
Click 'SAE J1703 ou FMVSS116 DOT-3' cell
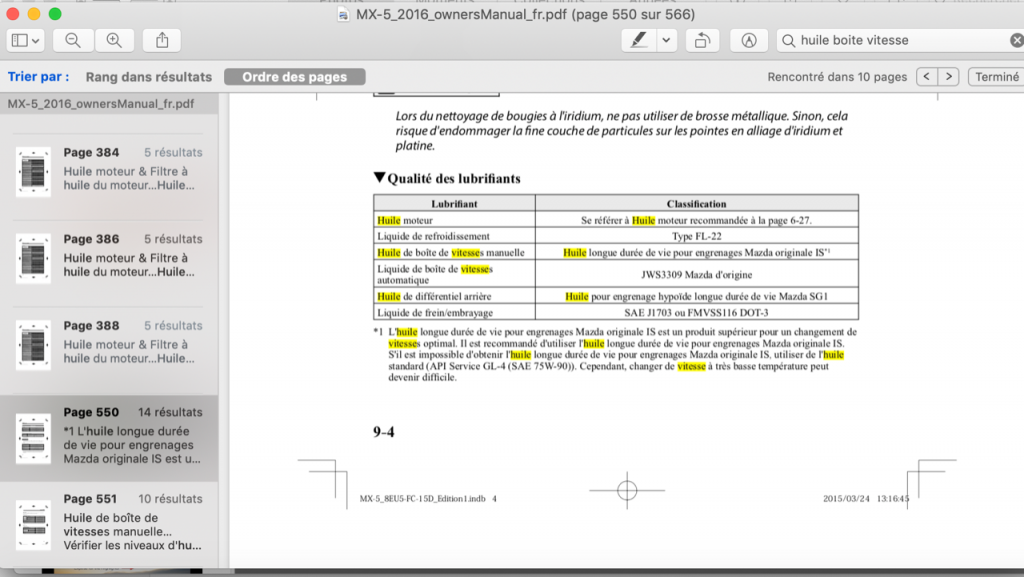[696, 313]
